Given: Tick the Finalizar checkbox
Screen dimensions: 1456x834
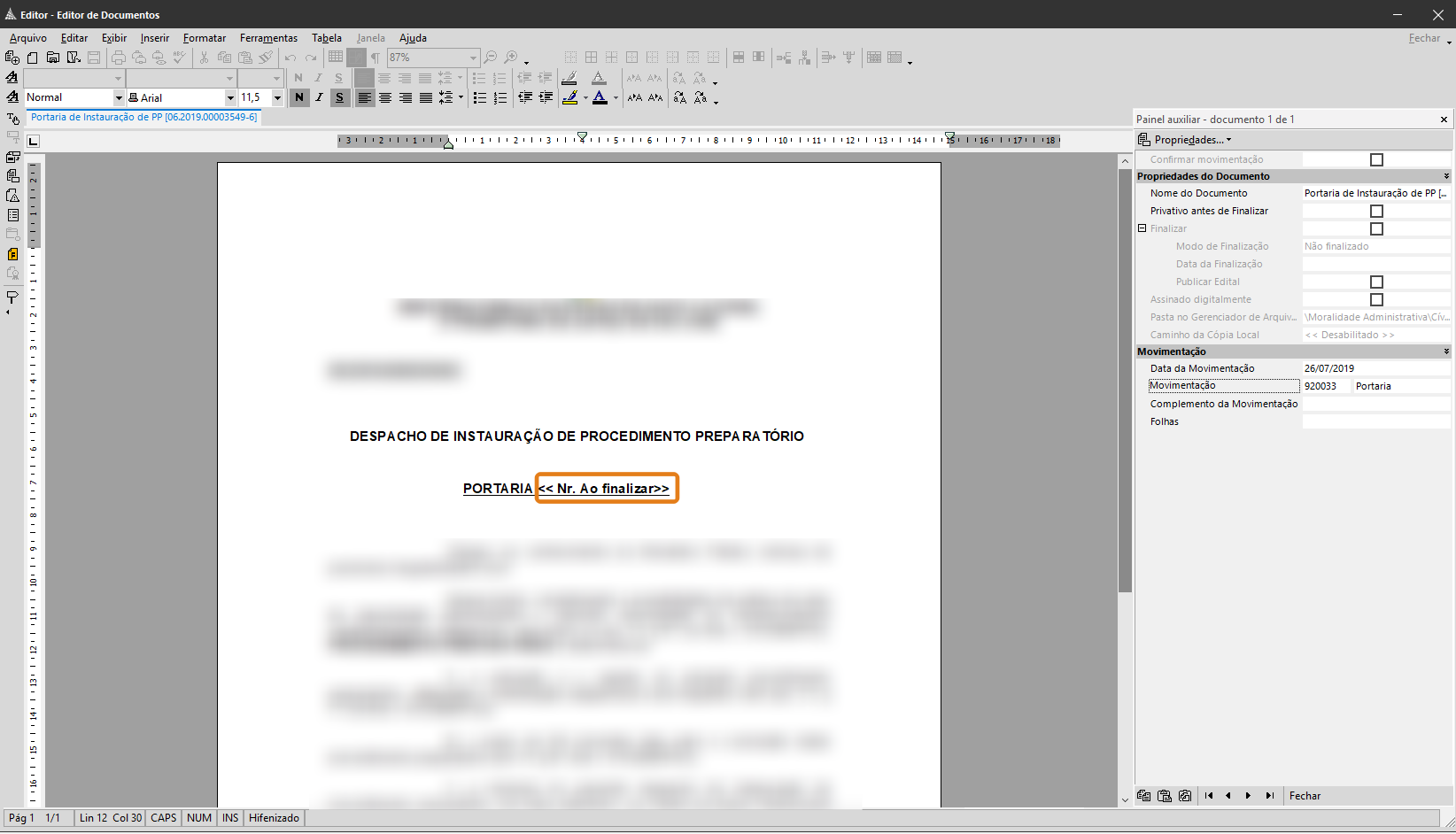Looking at the screenshot, I should pyautogui.click(x=1376, y=229).
